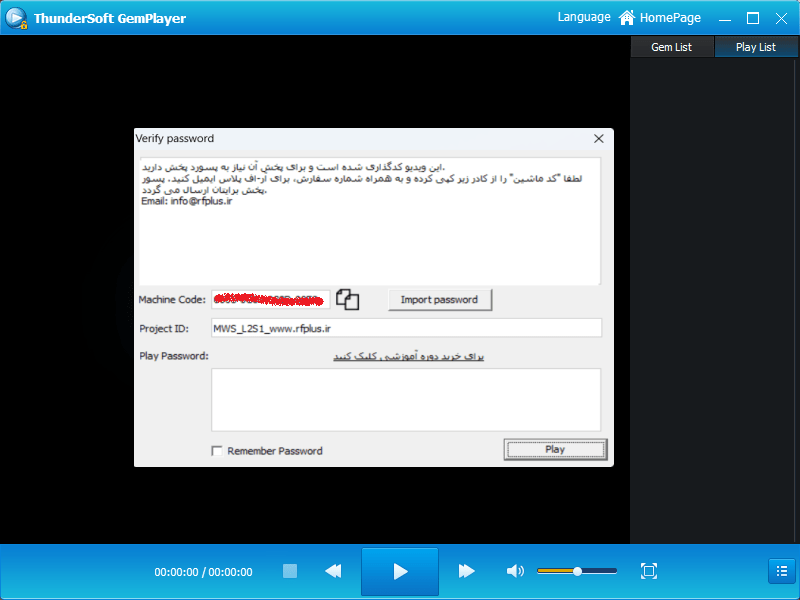The width and height of the screenshot is (800, 600).
Task: Click the copy Machine Code icon
Action: (x=347, y=299)
